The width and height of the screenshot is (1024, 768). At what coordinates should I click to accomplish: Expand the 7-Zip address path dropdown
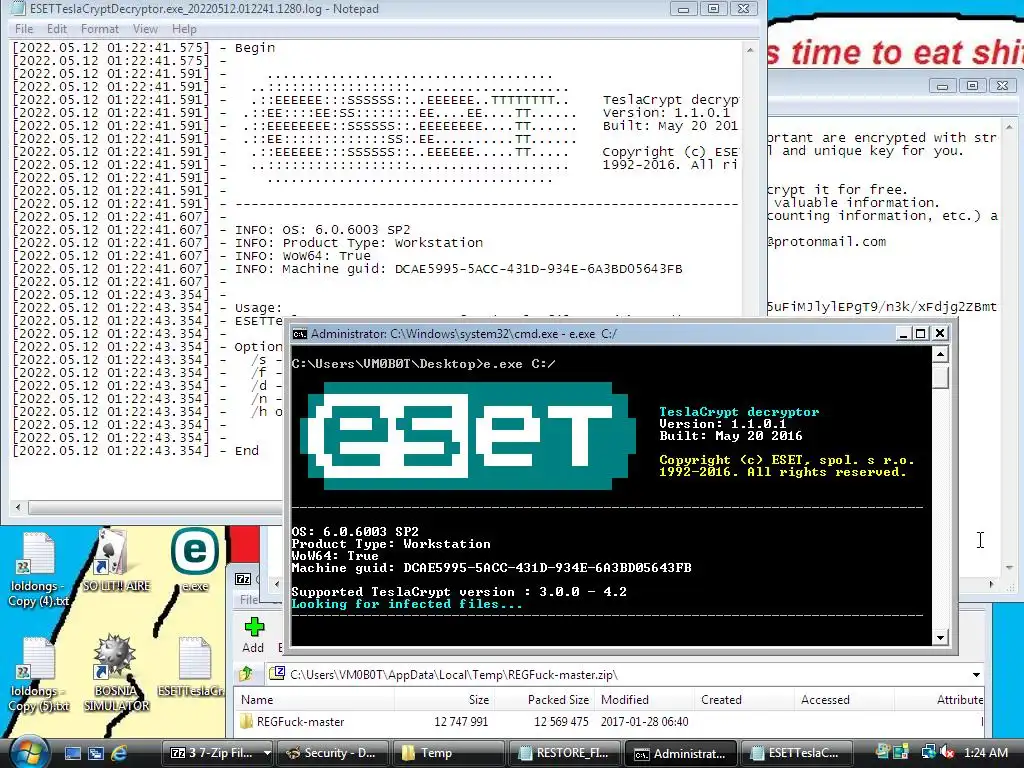pyautogui.click(x=976, y=675)
